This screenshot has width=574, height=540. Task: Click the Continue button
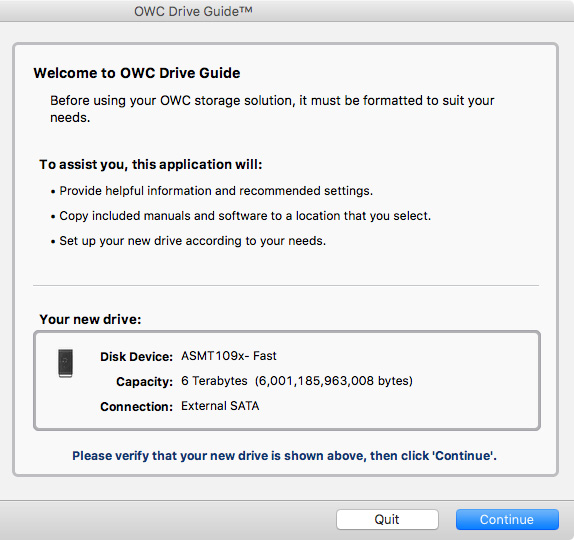[x=507, y=519]
